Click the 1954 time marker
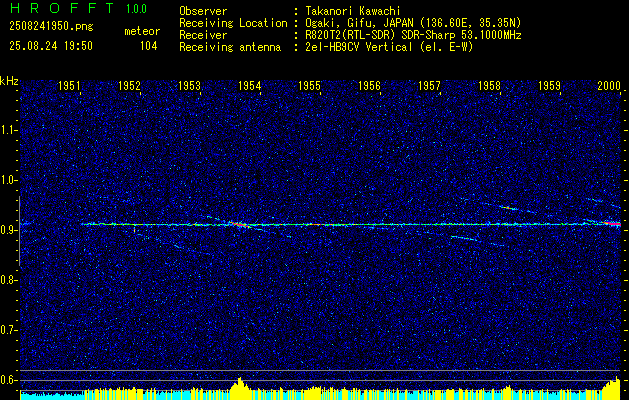The width and height of the screenshot is (629, 400). pyautogui.click(x=250, y=85)
